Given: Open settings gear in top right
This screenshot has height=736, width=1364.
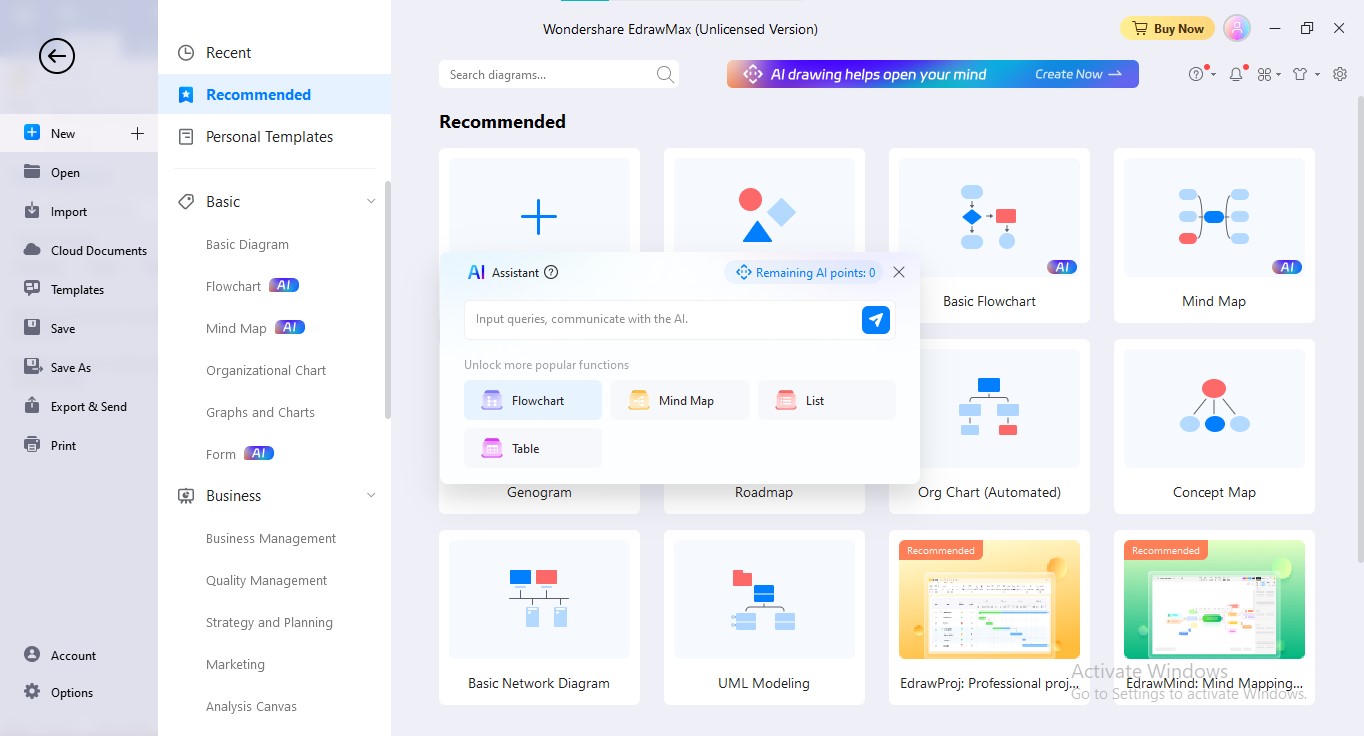Looking at the screenshot, I should [1340, 74].
